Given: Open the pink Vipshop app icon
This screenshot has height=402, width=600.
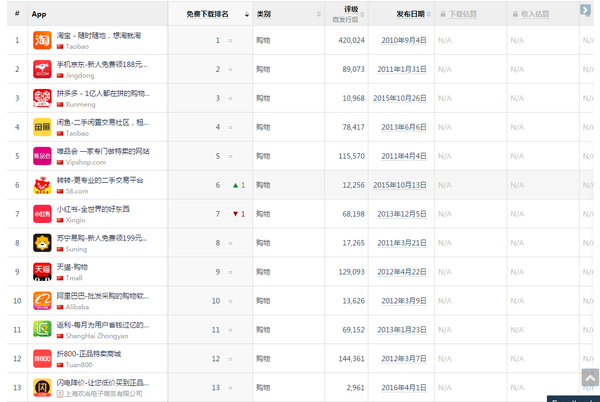Looking at the screenshot, I should (x=42, y=156).
